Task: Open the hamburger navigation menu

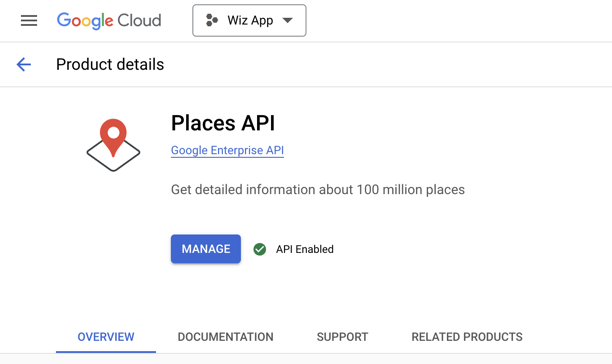Action: (29, 20)
